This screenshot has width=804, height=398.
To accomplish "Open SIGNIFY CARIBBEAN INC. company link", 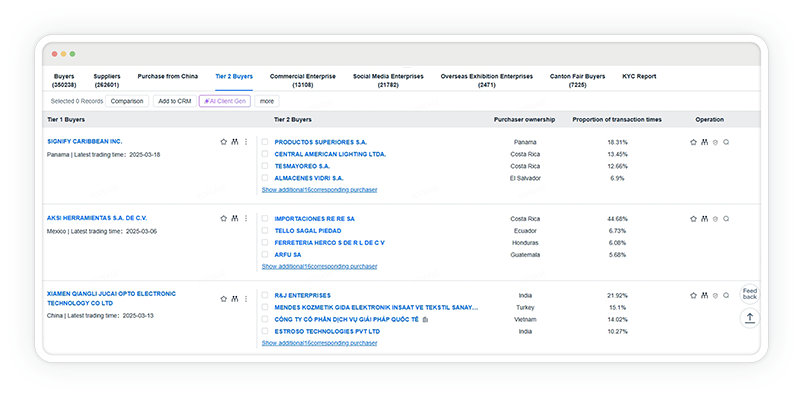I will (85, 142).
